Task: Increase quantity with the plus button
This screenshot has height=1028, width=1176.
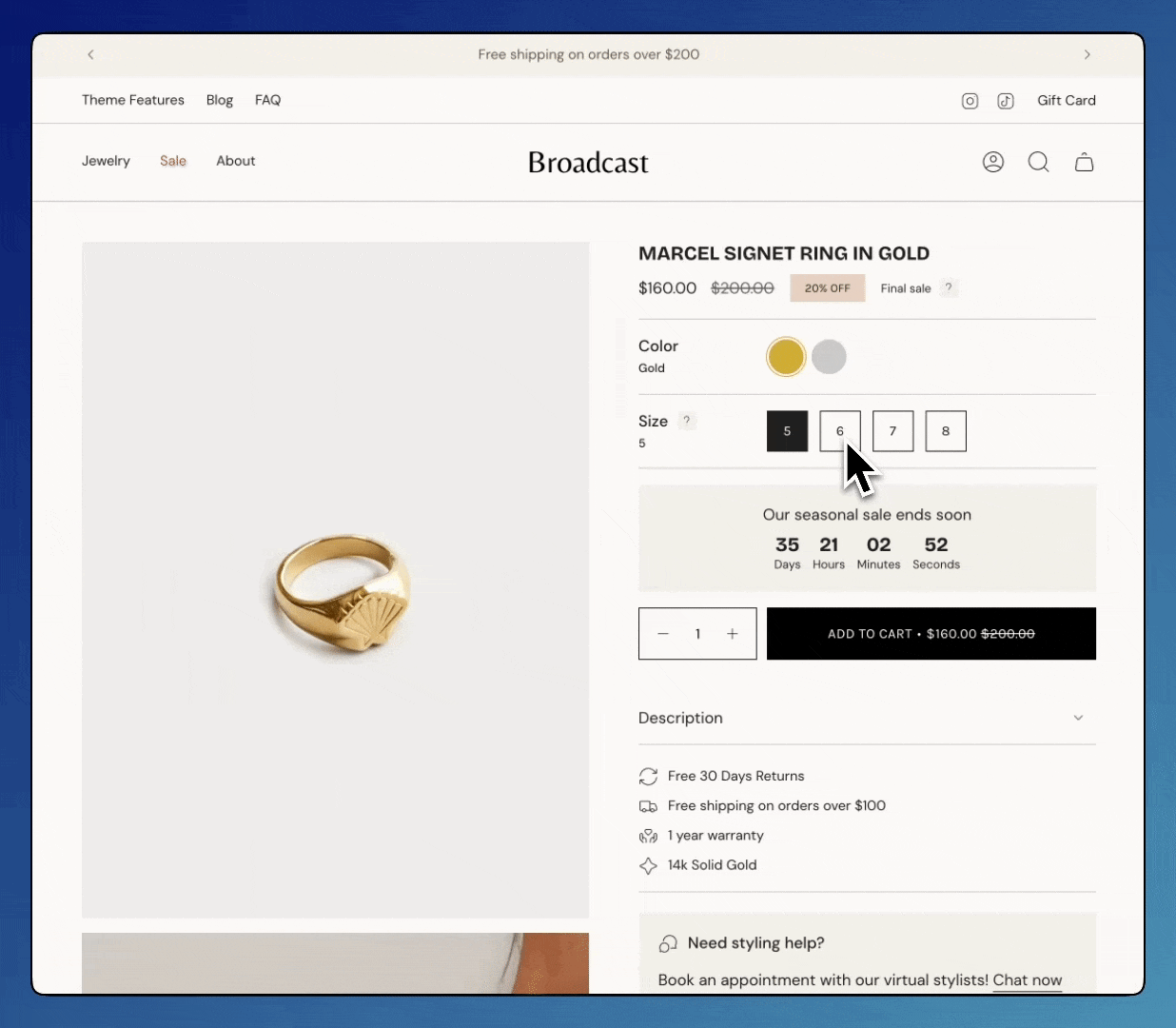Action: [733, 634]
